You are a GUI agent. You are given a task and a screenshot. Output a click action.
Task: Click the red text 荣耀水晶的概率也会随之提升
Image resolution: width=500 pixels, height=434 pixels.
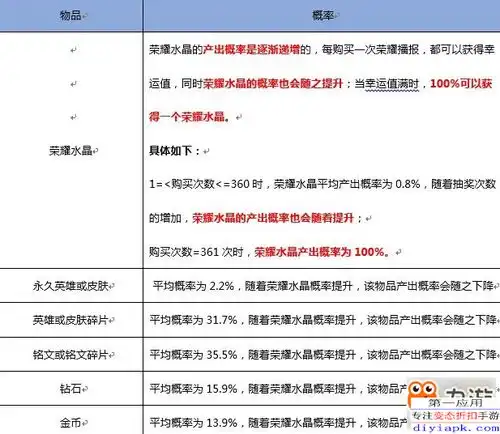click(x=273, y=83)
